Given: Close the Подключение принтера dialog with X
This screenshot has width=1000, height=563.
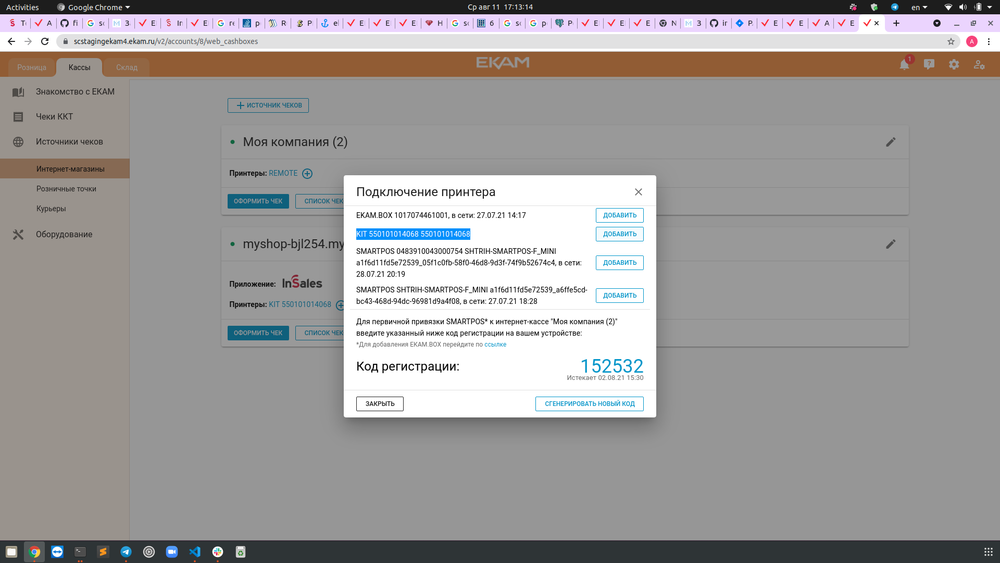Looking at the screenshot, I should (638, 191).
